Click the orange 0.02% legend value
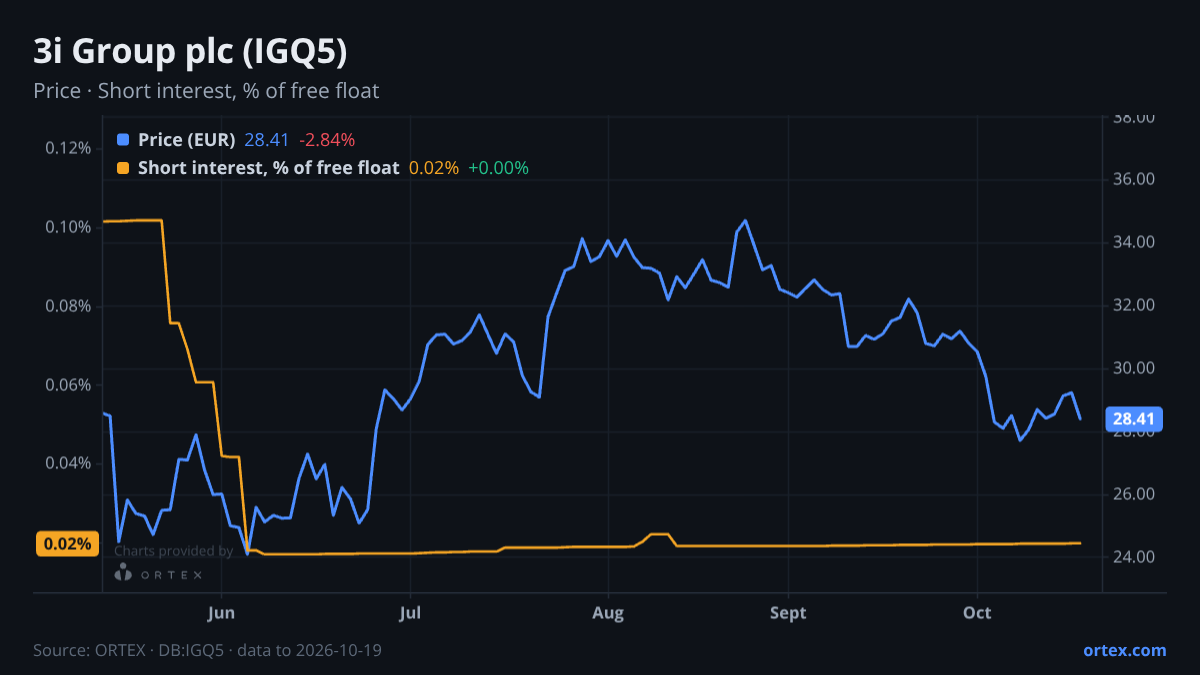The height and width of the screenshot is (675, 1200). pyautogui.click(x=434, y=168)
